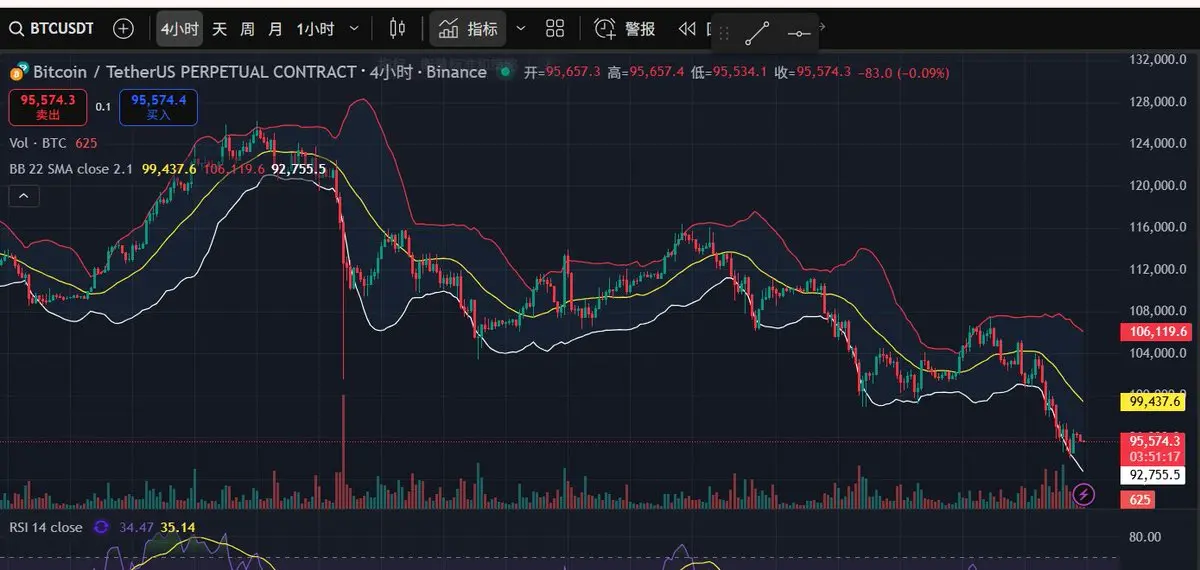Switch to the 周 weekly timeframe
The width and height of the screenshot is (1200, 570).
248,29
